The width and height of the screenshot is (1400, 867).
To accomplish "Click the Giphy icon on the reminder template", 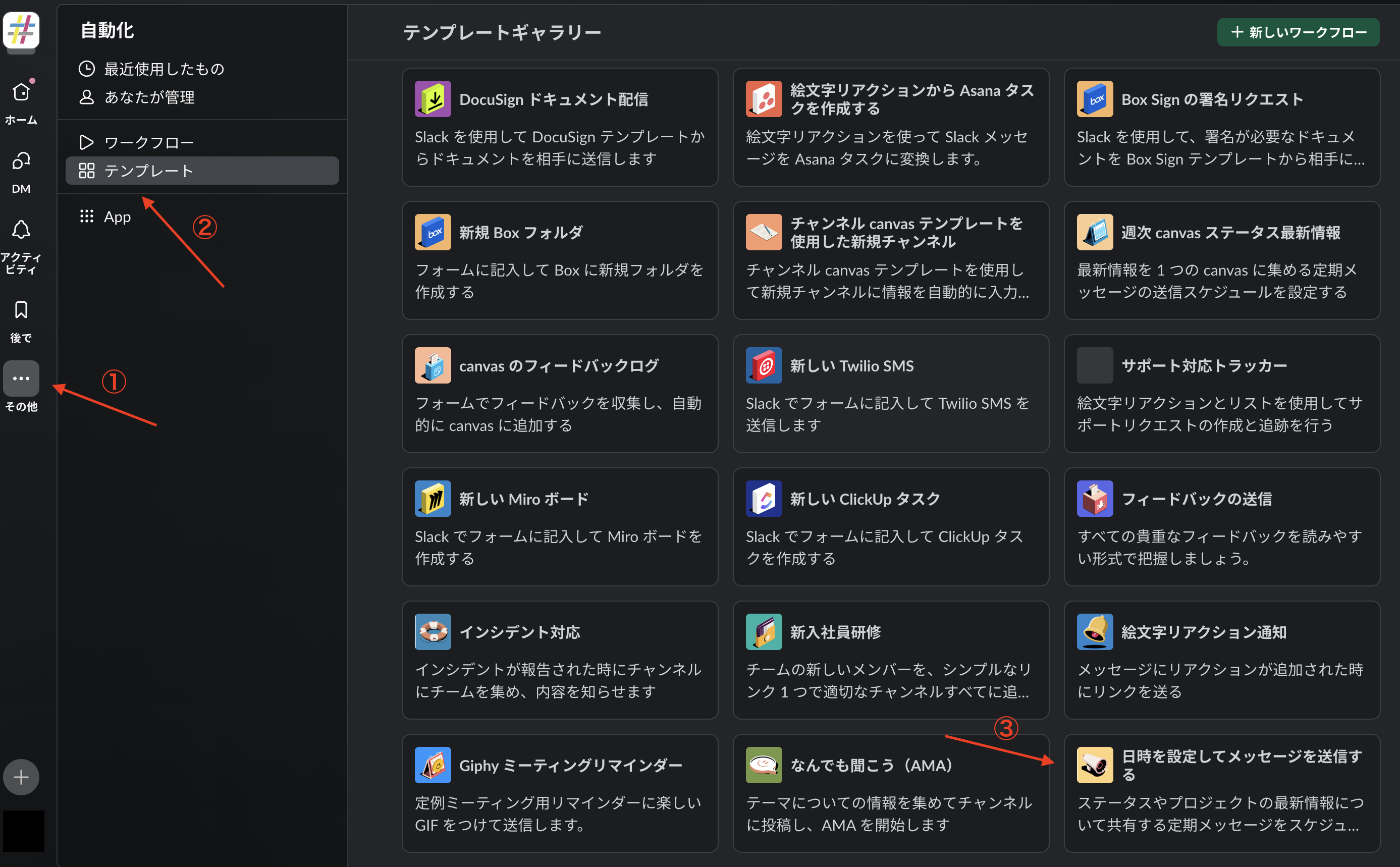I will (x=433, y=765).
